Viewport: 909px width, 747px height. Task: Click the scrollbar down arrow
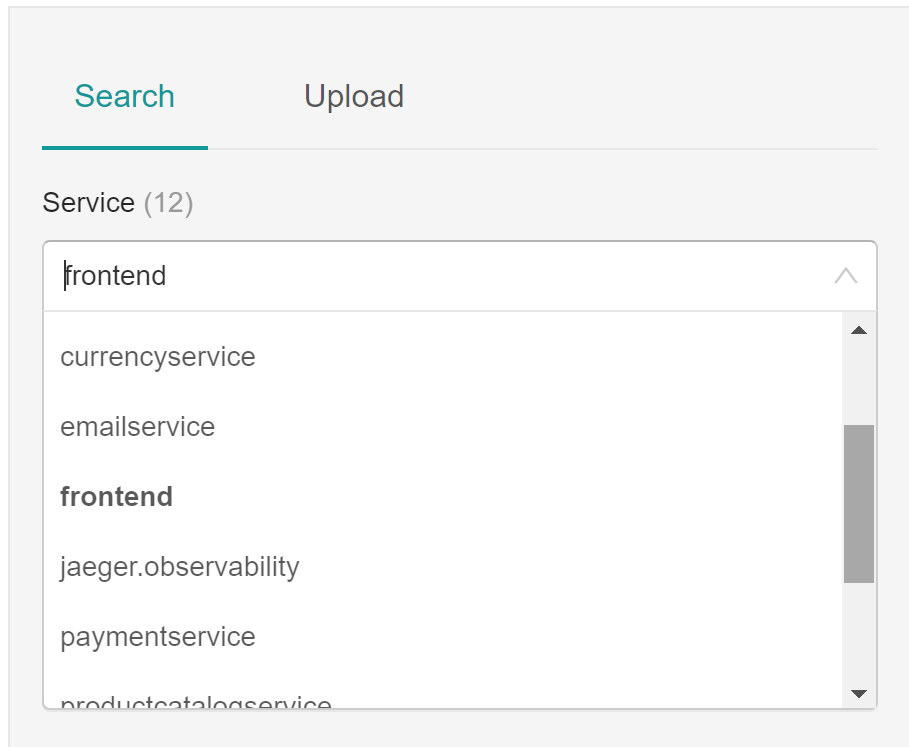(x=858, y=693)
